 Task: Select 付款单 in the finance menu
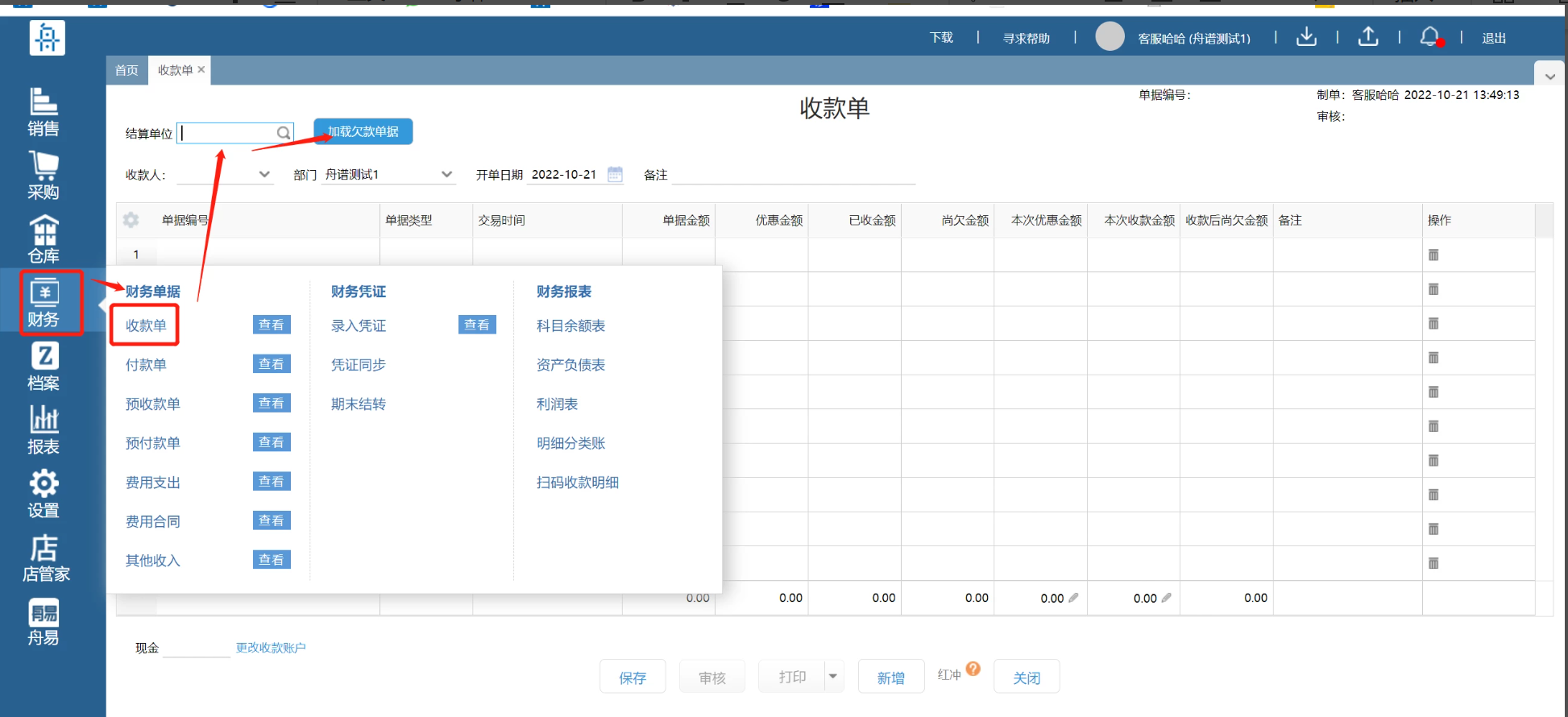click(146, 365)
